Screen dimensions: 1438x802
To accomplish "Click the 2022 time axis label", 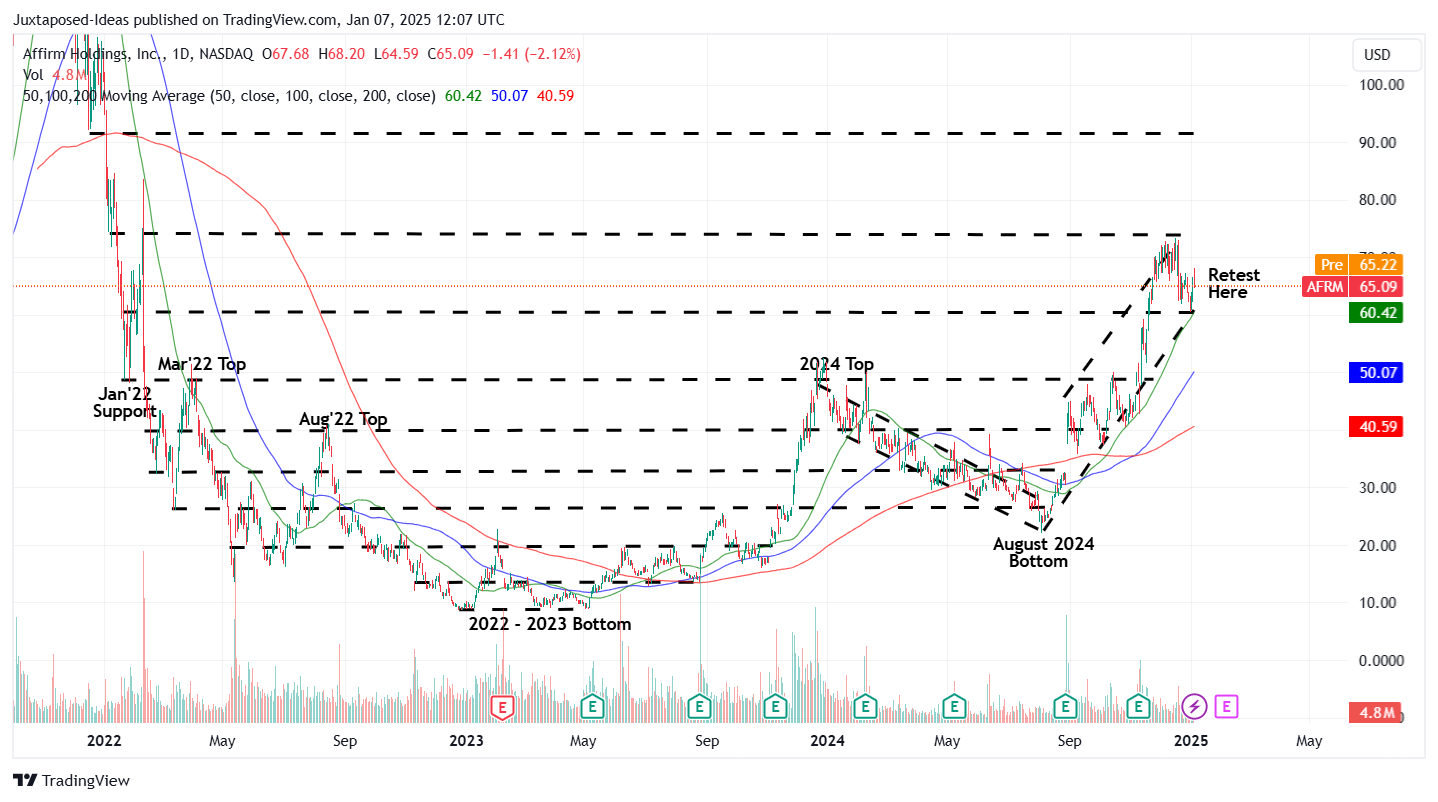I will coord(104,741).
